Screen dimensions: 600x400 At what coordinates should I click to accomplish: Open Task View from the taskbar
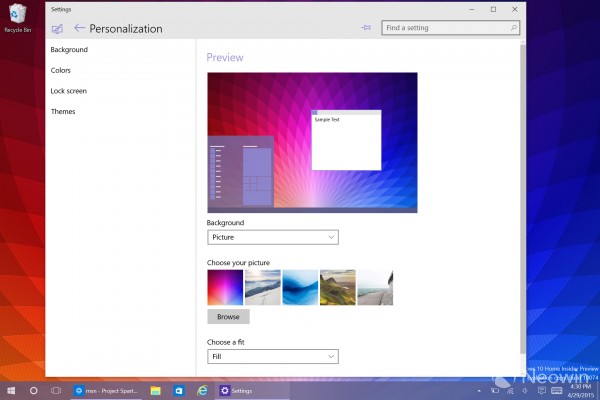point(56,391)
